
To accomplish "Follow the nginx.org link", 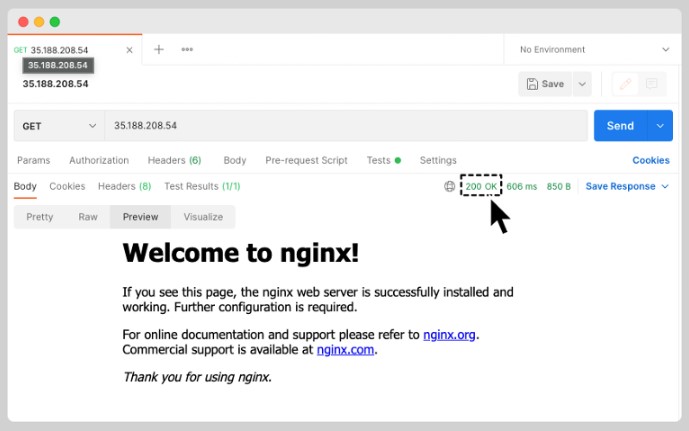I will pyautogui.click(x=449, y=335).
